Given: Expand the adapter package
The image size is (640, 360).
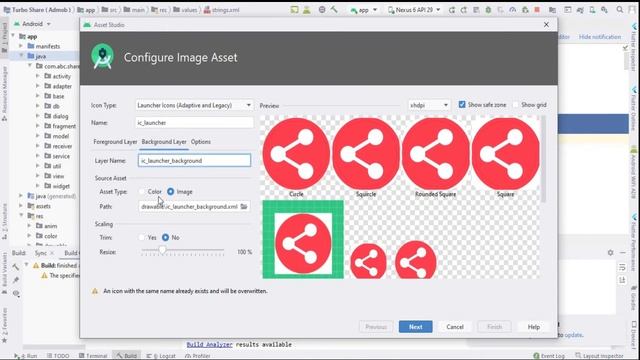Looking at the screenshot, I should (38, 86).
